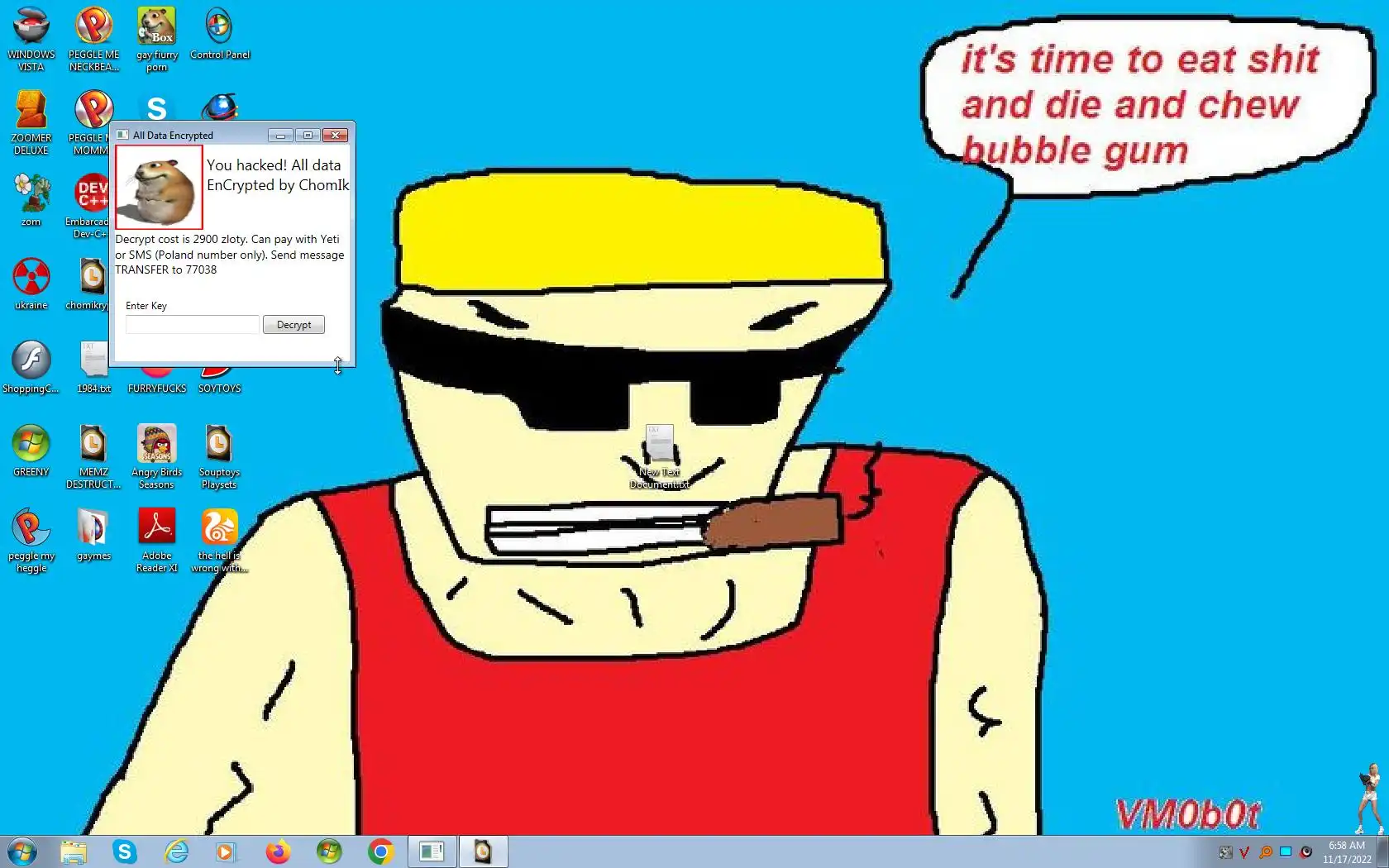Launch Firefox from the taskbar
The width and height of the screenshot is (1389, 868).
point(278,851)
